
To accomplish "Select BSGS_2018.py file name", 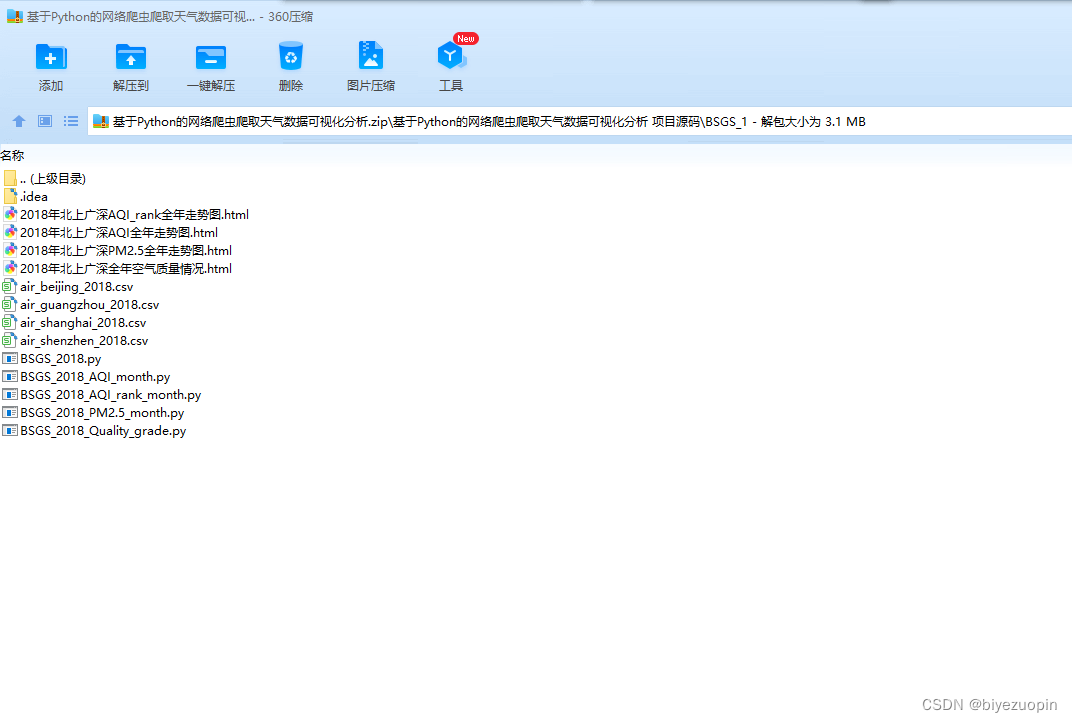I will 61,359.
